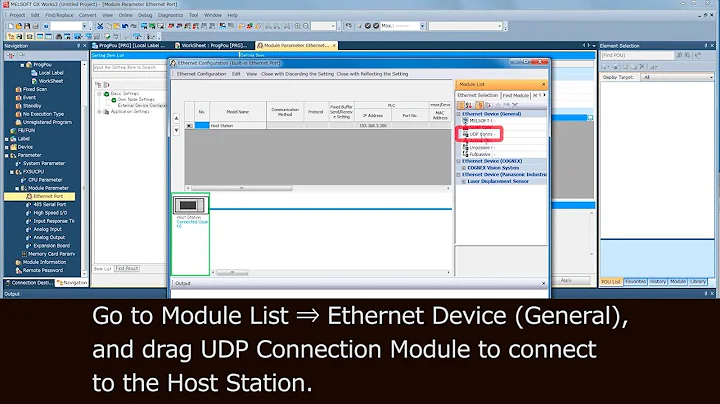Click the Open project toolbar icon

click(19, 26)
